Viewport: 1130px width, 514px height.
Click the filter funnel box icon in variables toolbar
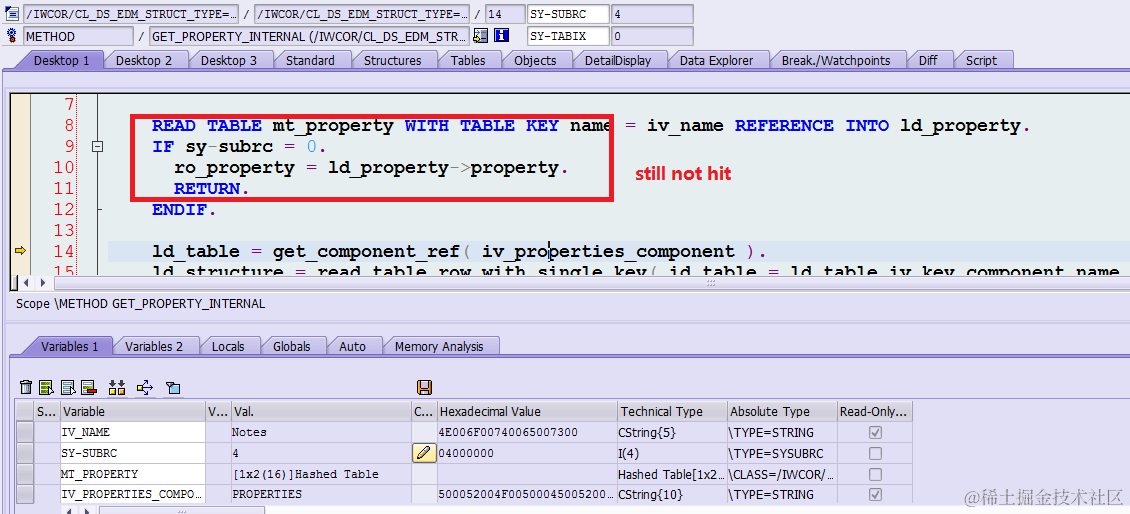[x=173, y=388]
